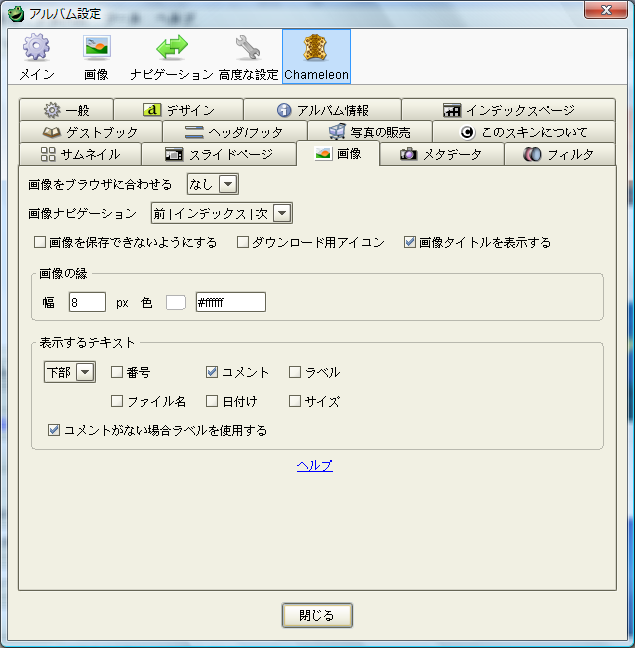This screenshot has width=635, height=648.
Task: Click the info icon on アルバム情報 tab
Action: [x=284, y=110]
